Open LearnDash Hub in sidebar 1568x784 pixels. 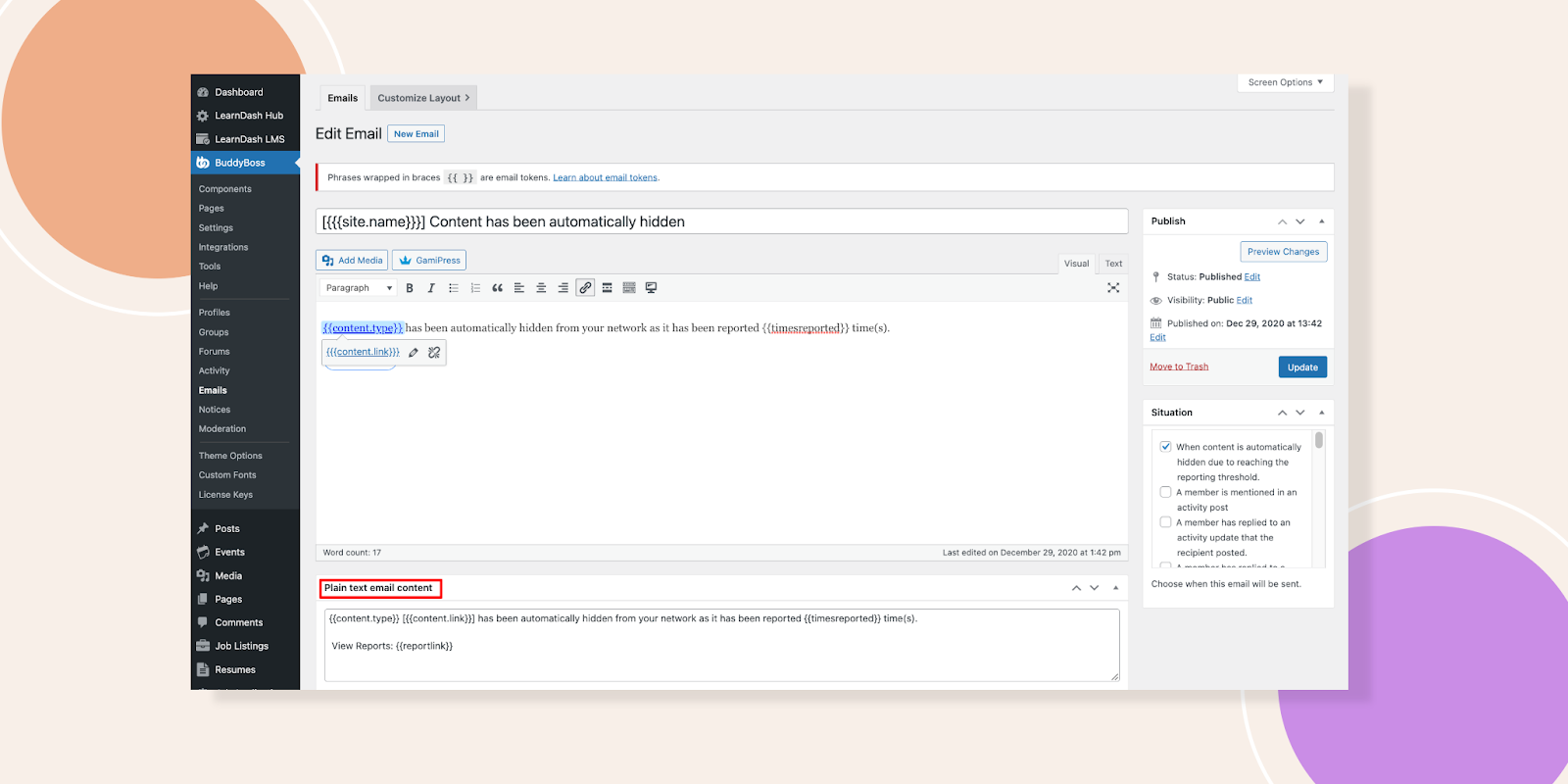(245, 116)
